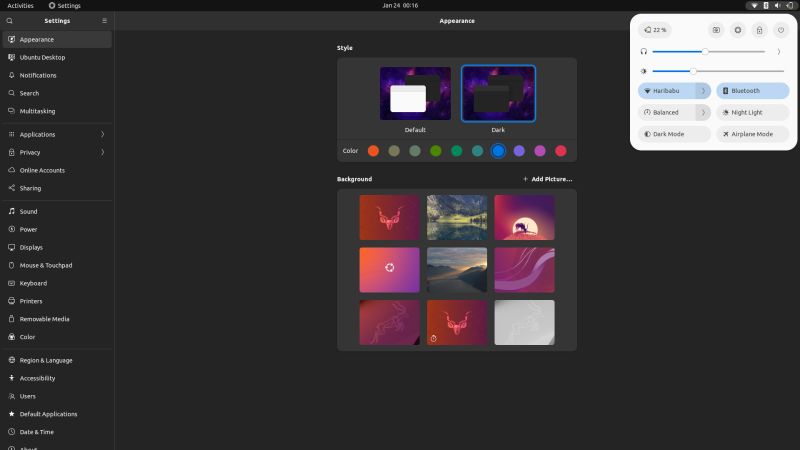Adjust the screen brightness slider

pos(718,71)
